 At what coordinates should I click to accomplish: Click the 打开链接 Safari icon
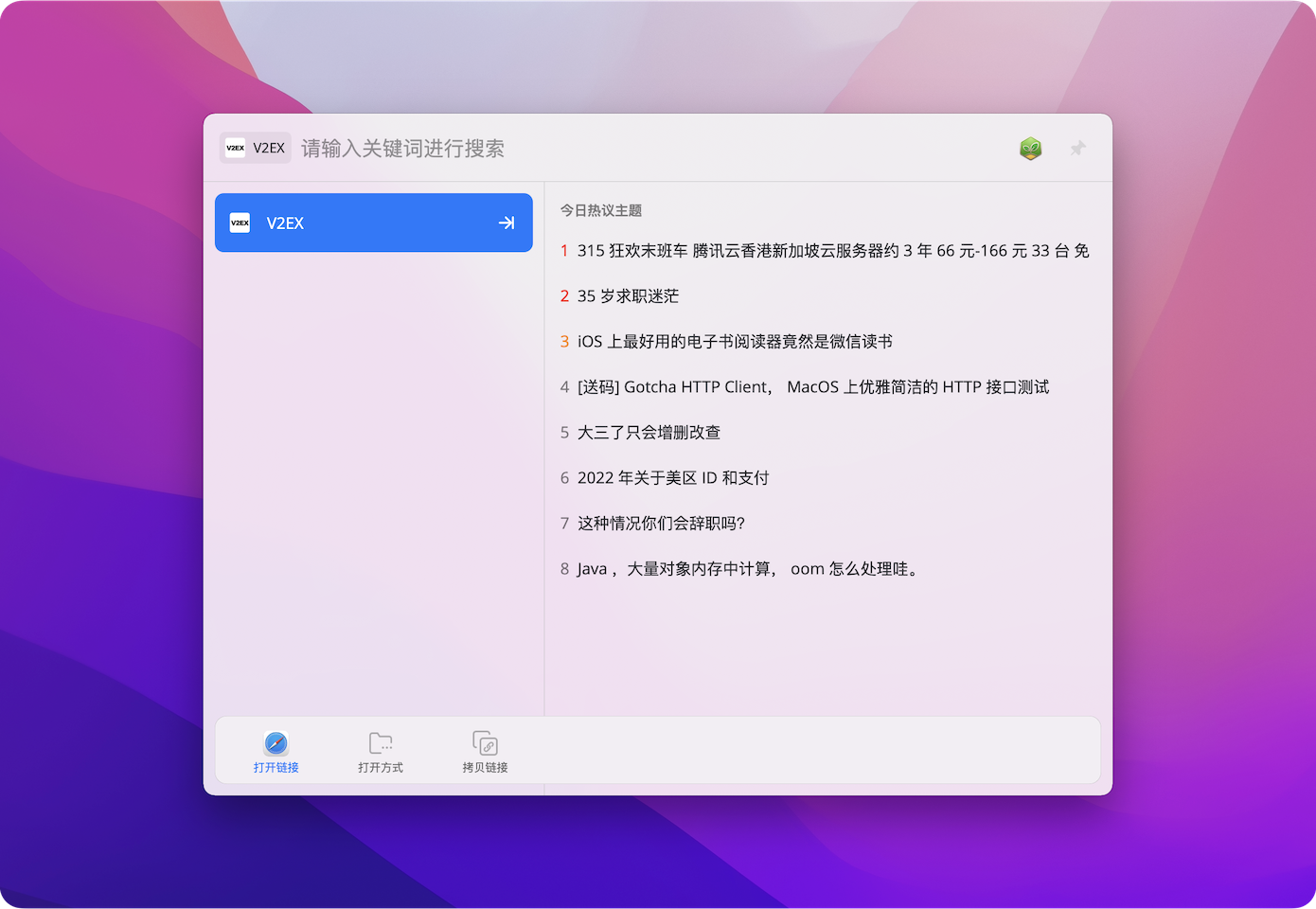[276, 743]
